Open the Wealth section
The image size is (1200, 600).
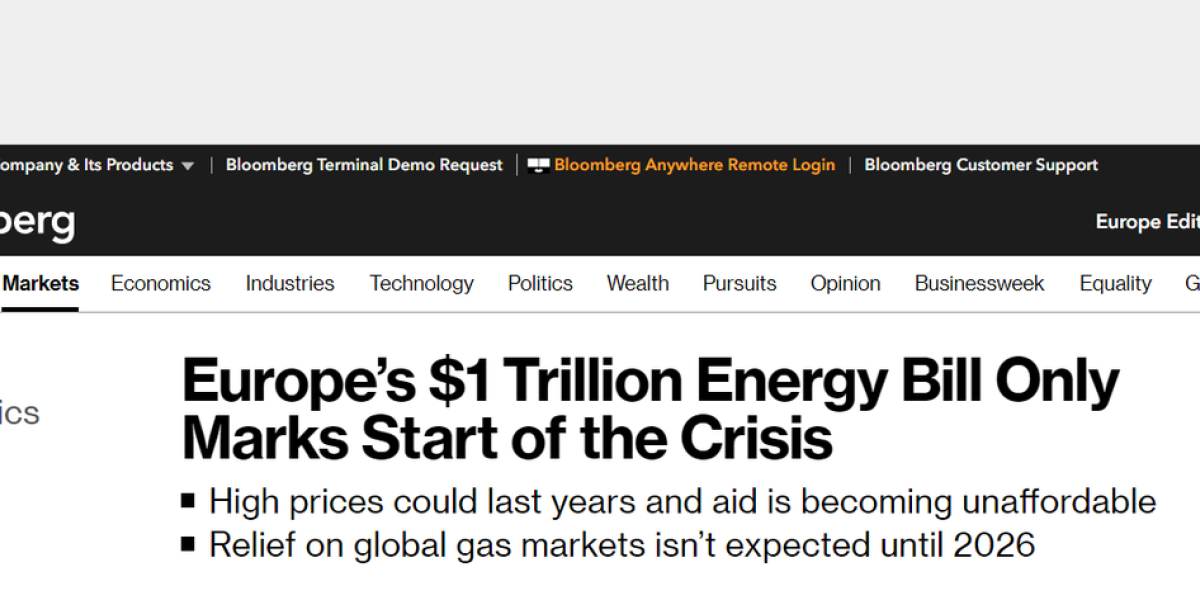637,283
